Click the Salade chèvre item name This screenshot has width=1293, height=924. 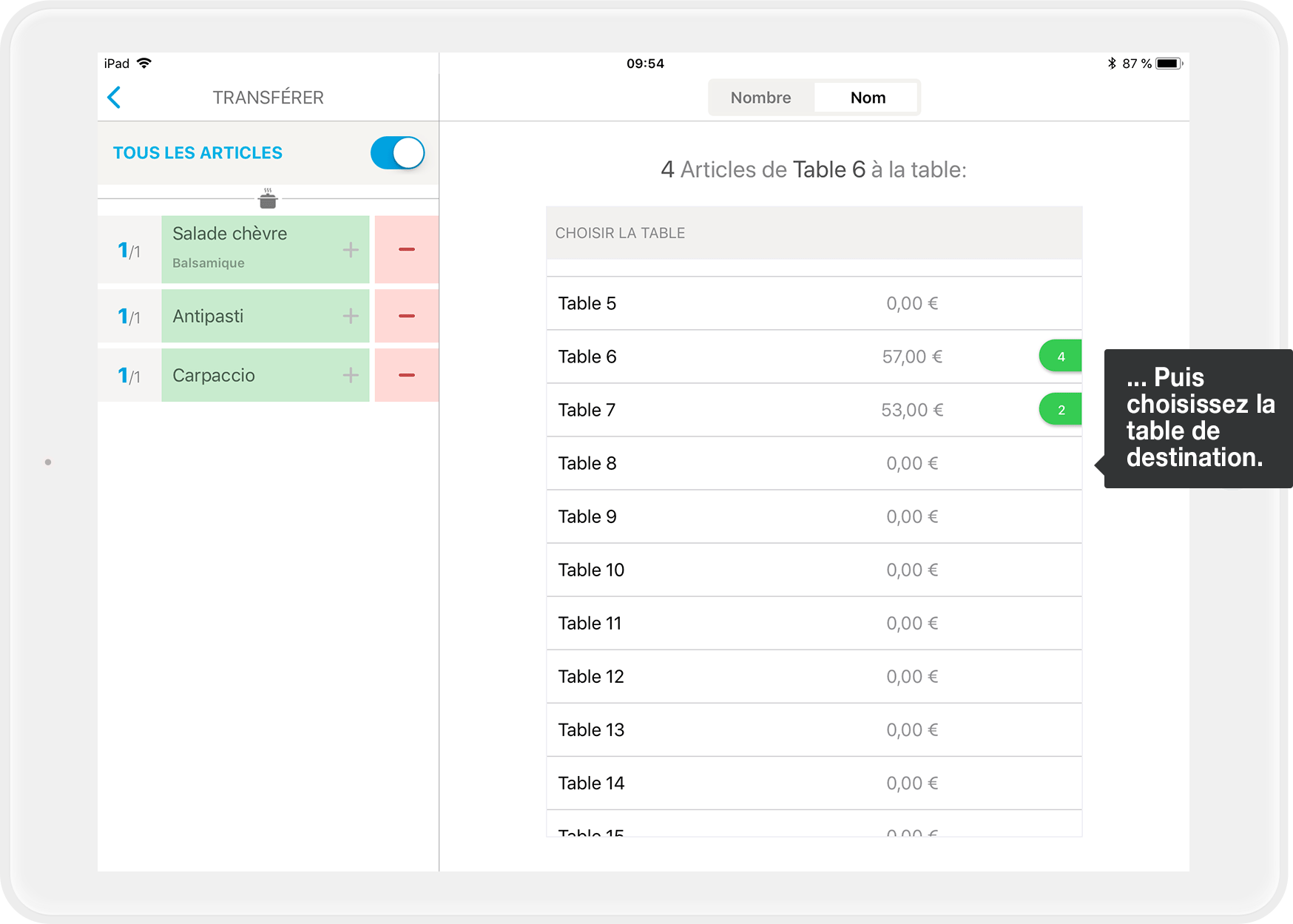[229, 234]
